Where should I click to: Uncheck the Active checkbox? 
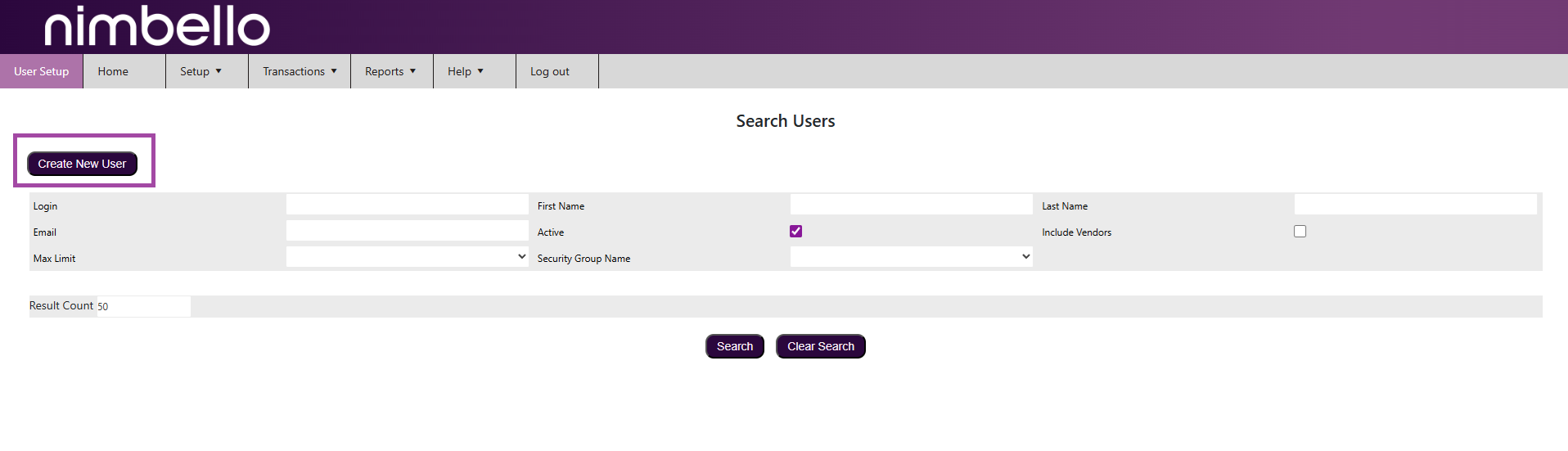click(795, 232)
